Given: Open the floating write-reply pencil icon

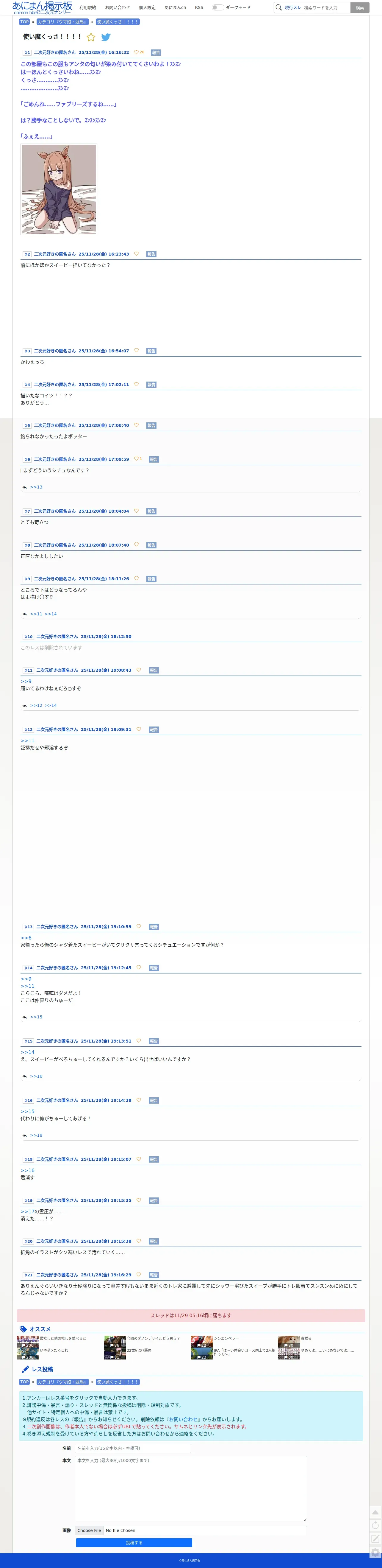Looking at the screenshot, I should pos(375,1538).
